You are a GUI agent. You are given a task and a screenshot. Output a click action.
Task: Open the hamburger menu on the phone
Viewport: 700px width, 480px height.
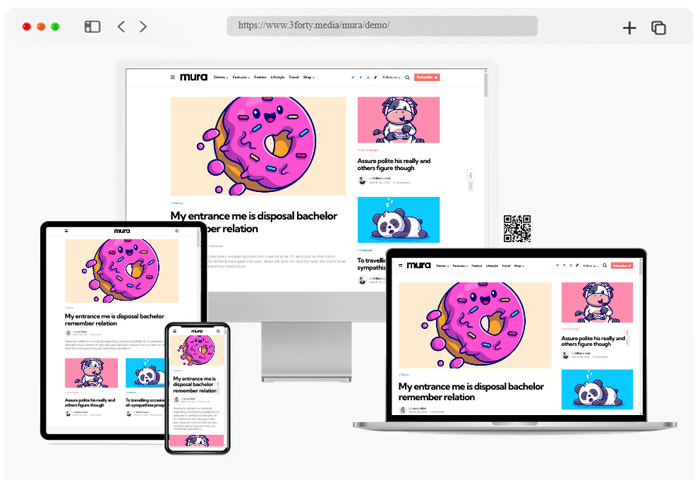coord(175,331)
